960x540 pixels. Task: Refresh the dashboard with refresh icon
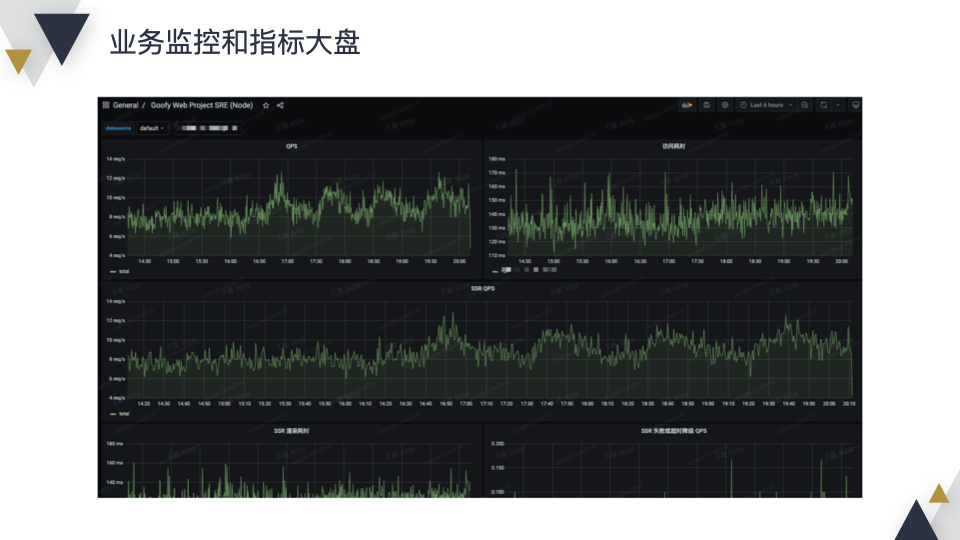tap(823, 105)
